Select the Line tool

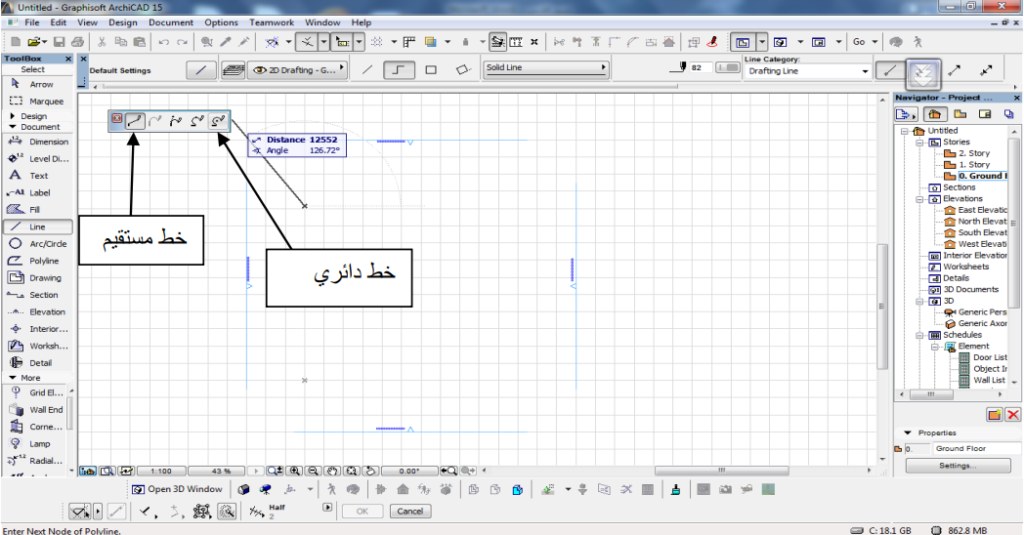pyautogui.click(x=37, y=227)
